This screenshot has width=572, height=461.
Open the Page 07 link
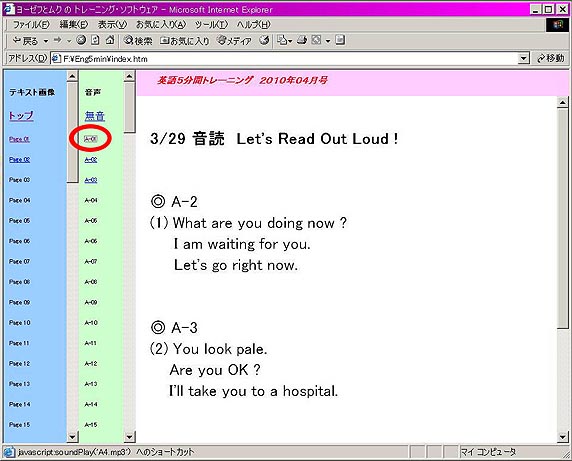(20, 262)
